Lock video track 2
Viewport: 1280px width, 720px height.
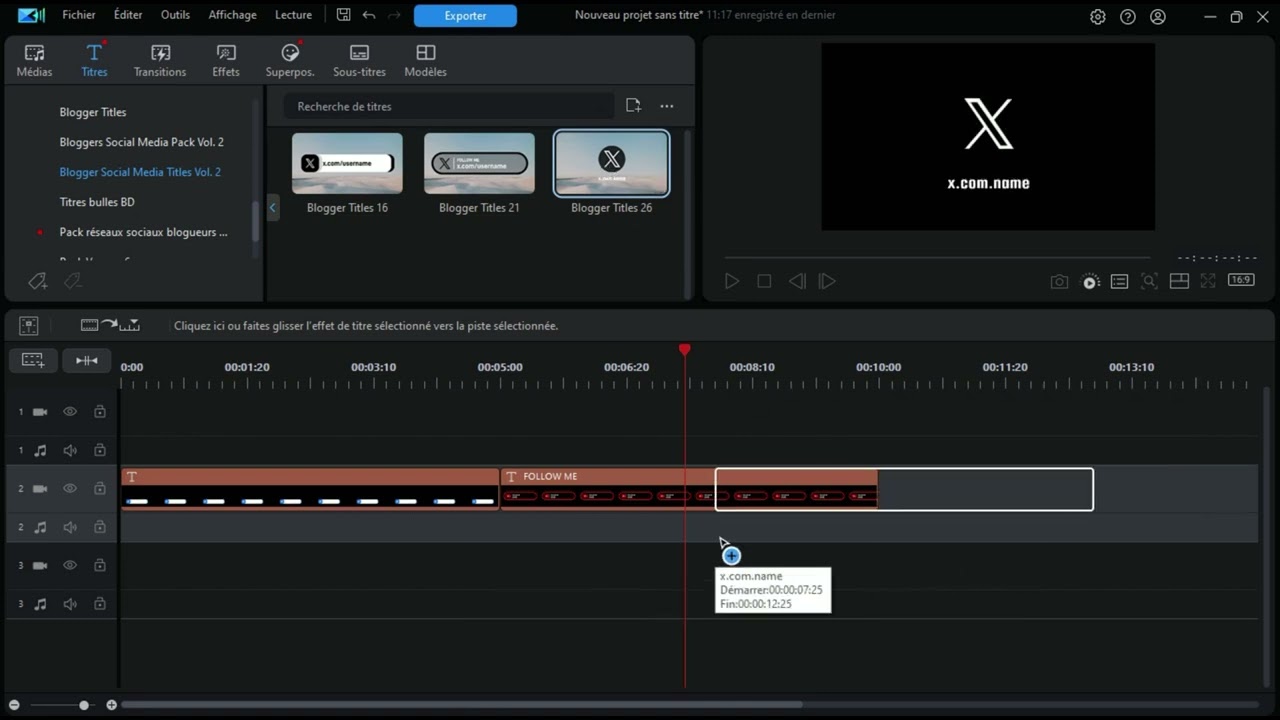pyautogui.click(x=100, y=489)
